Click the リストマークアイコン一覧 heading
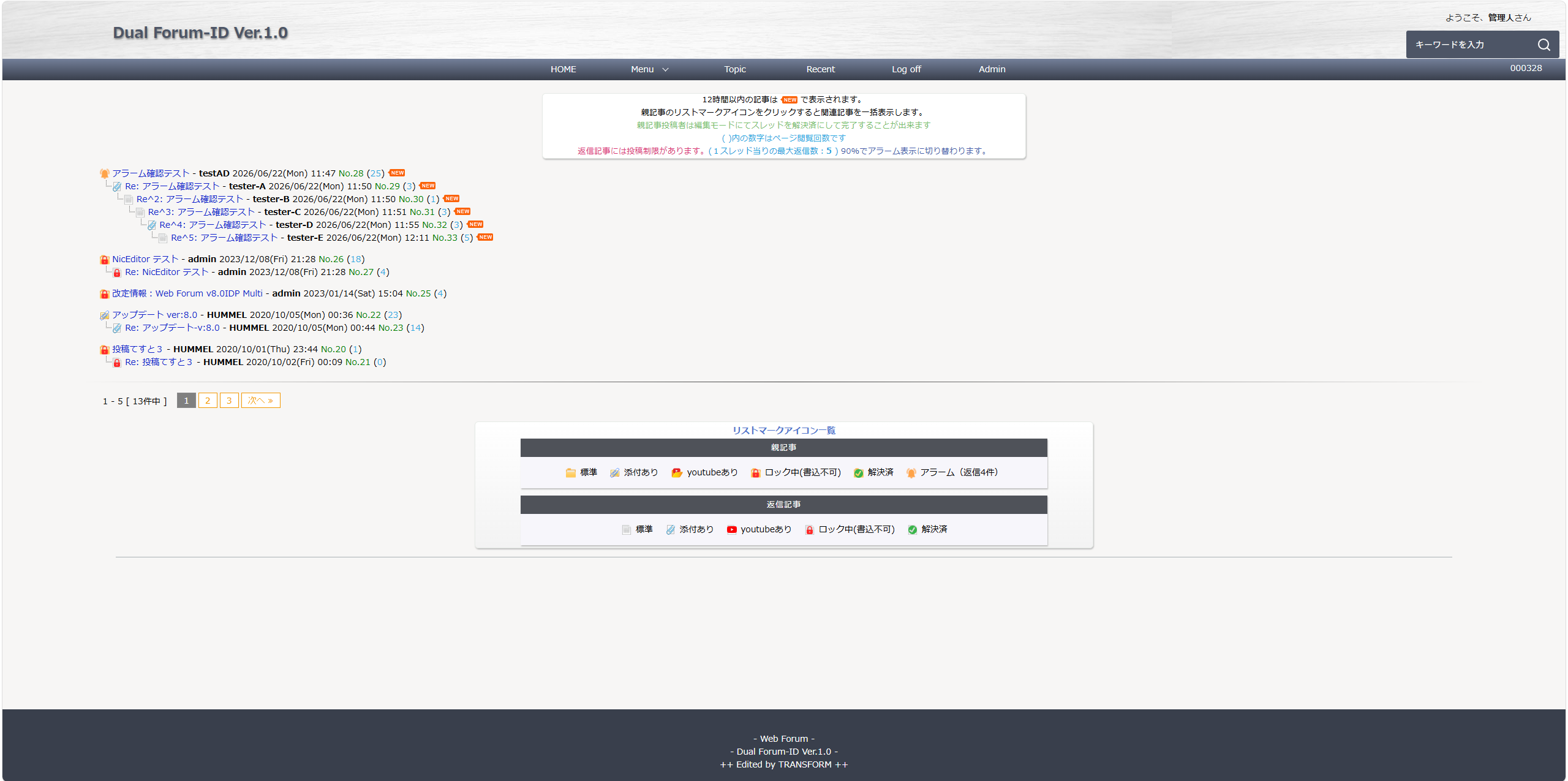 pyautogui.click(x=784, y=431)
